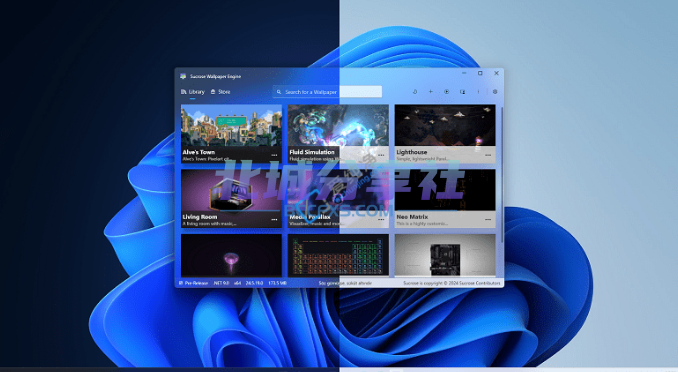
Task: Click the wallpaper list vertical scrollbar
Action: (502, 175)
